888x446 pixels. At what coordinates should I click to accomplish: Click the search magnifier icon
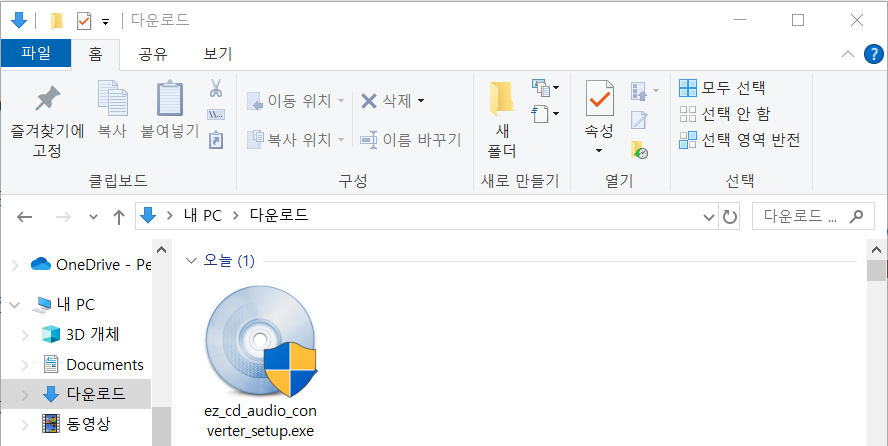pyautogui.click(x=857, y=216)
